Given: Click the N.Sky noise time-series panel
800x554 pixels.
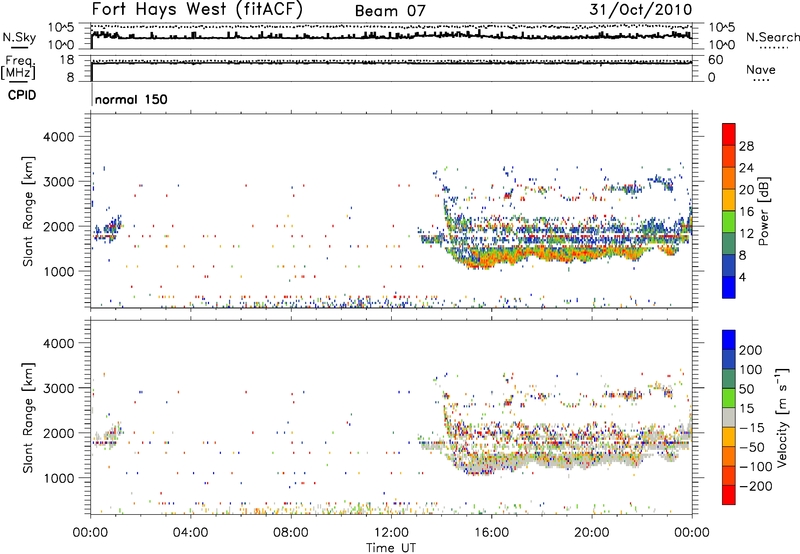Looking at the screenshot, I should pos(391,36).
